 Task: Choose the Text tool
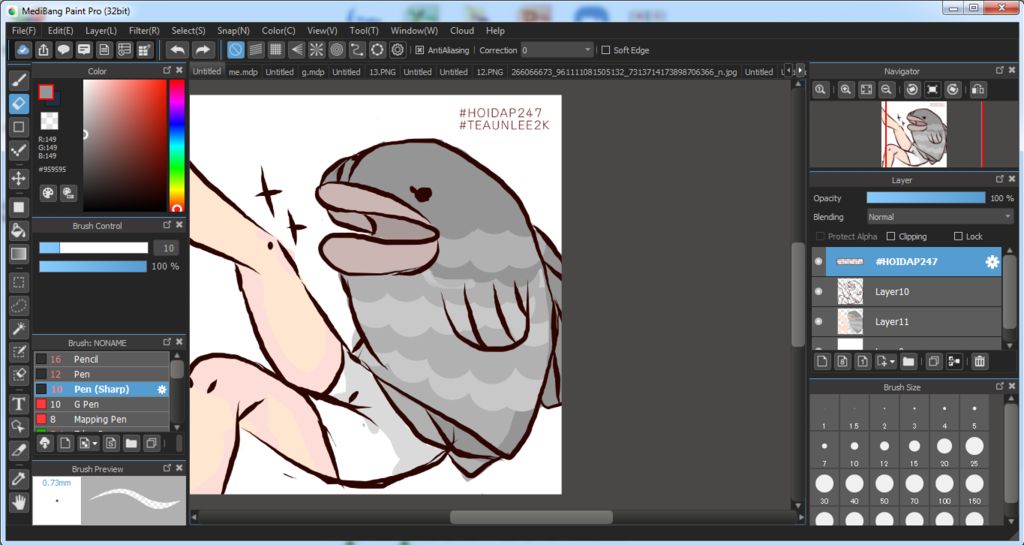coord(18,403)
